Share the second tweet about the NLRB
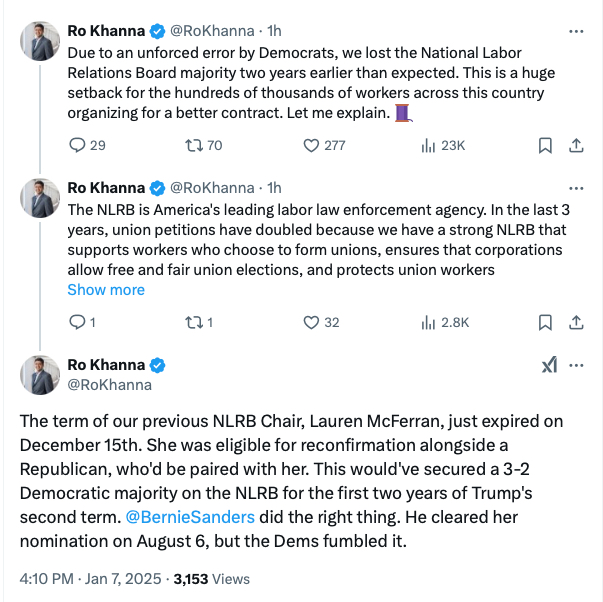Image resolution: width=603 pixels, height=602 pixels. [x=576, y=322]
